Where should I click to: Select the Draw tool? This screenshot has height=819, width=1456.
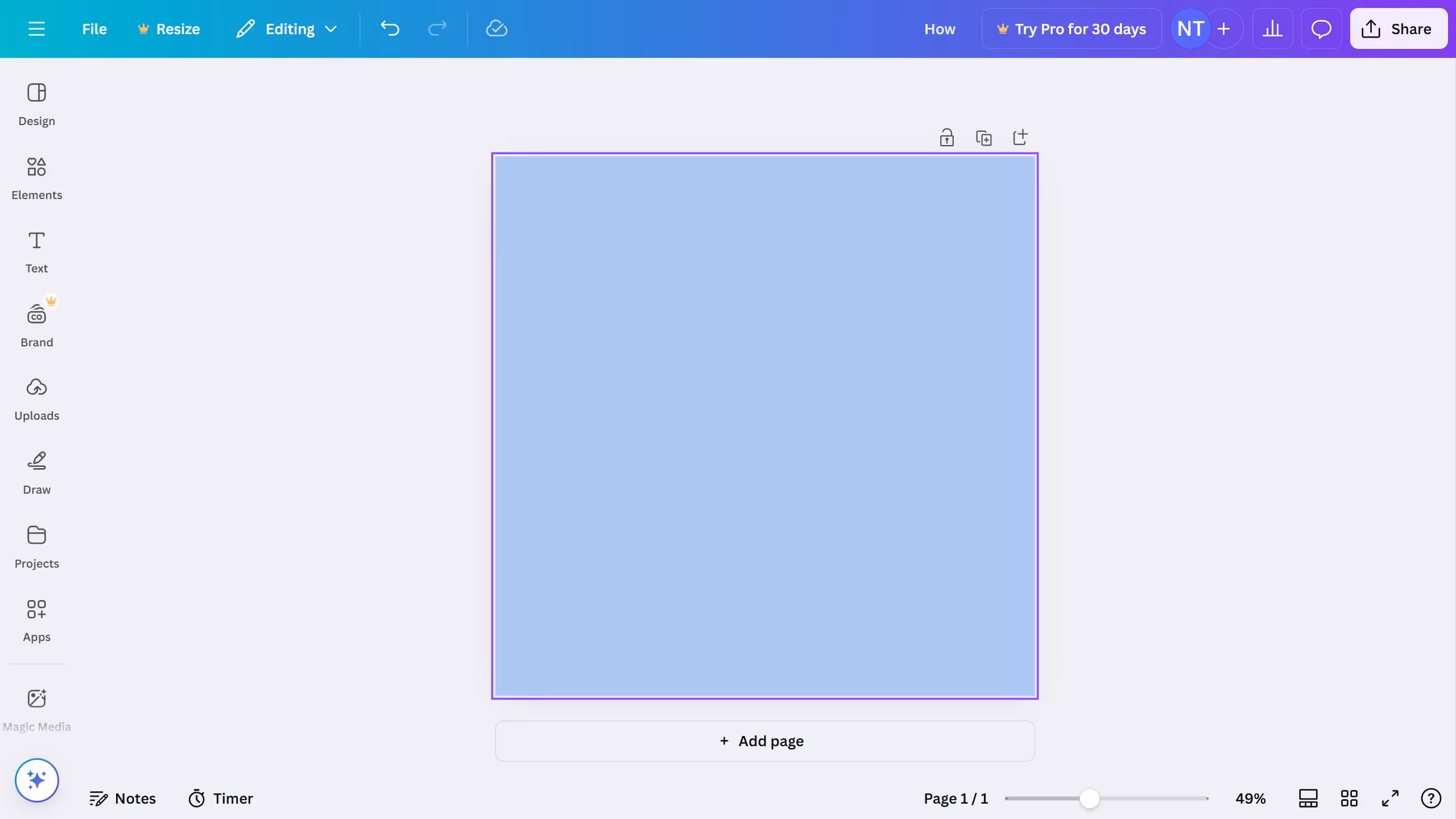[36, 472]
